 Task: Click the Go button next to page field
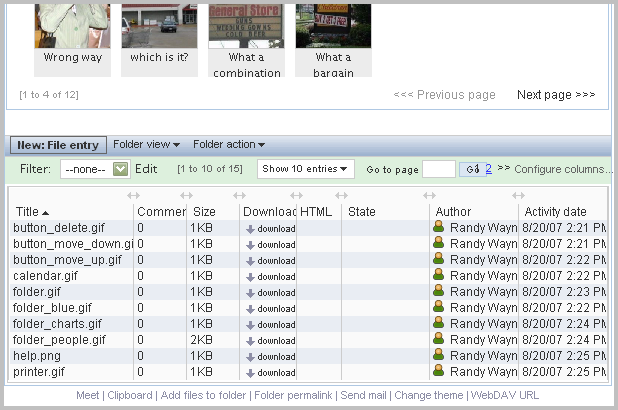click(x=473, y=169)
